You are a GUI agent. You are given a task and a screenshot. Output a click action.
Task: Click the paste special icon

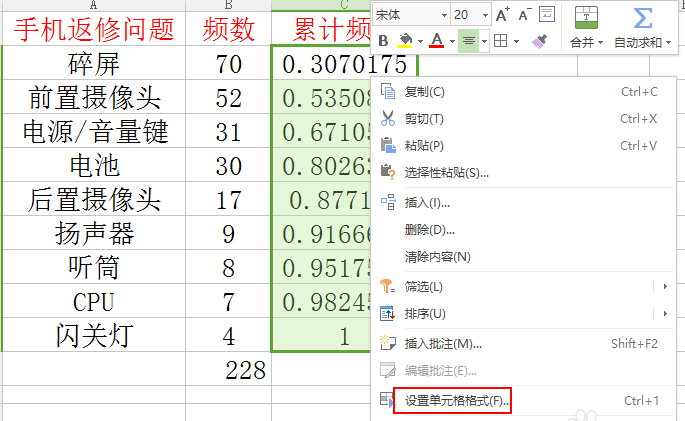pyautogui.click(x=387, y=172)
